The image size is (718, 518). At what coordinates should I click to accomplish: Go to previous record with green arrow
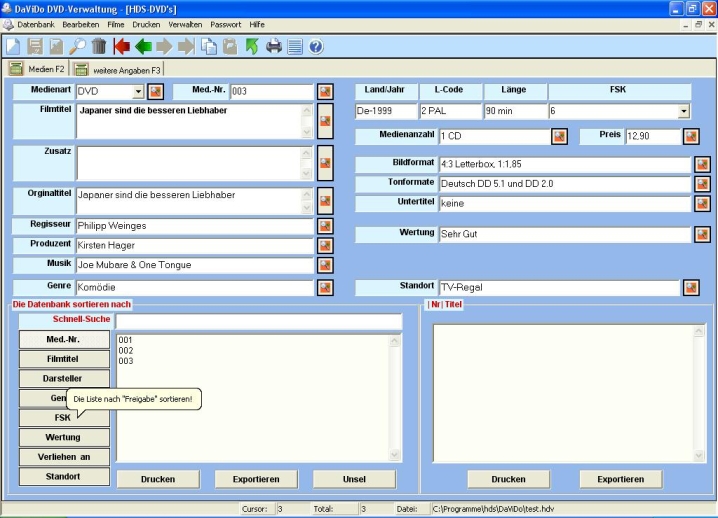click(143, 46)
